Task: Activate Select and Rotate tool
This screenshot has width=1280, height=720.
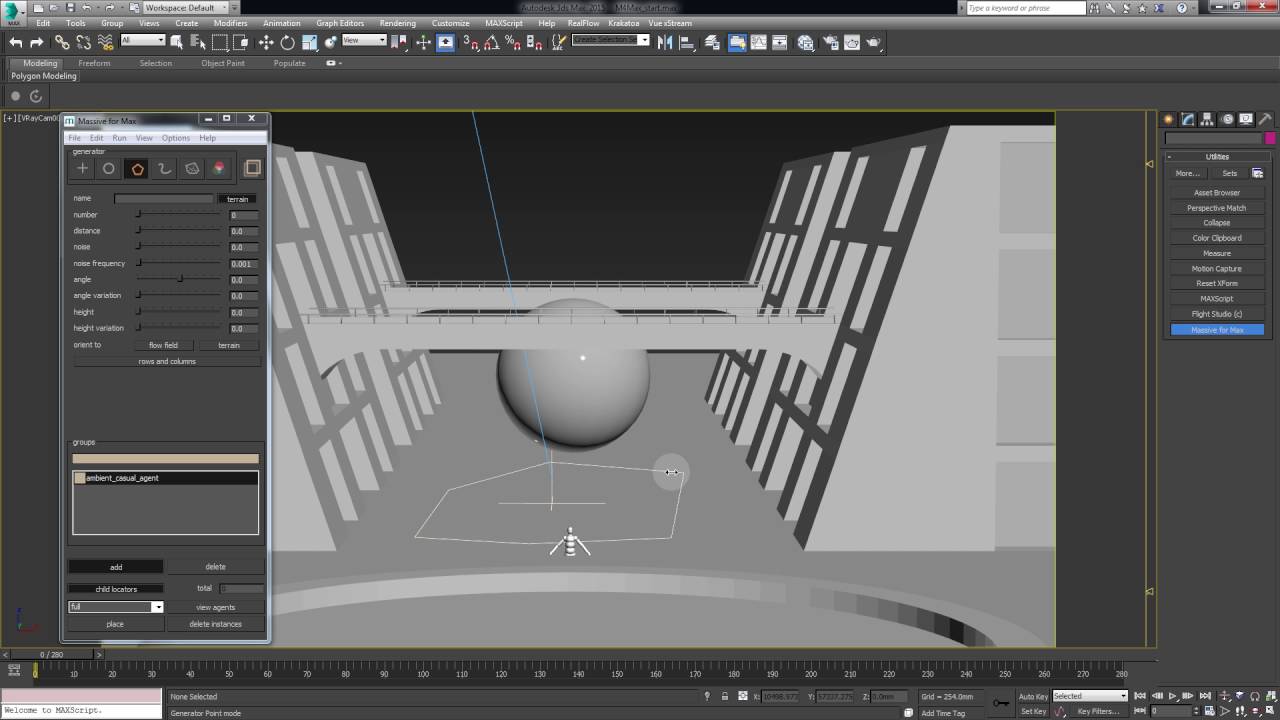Action: click(x=288, y=42)
